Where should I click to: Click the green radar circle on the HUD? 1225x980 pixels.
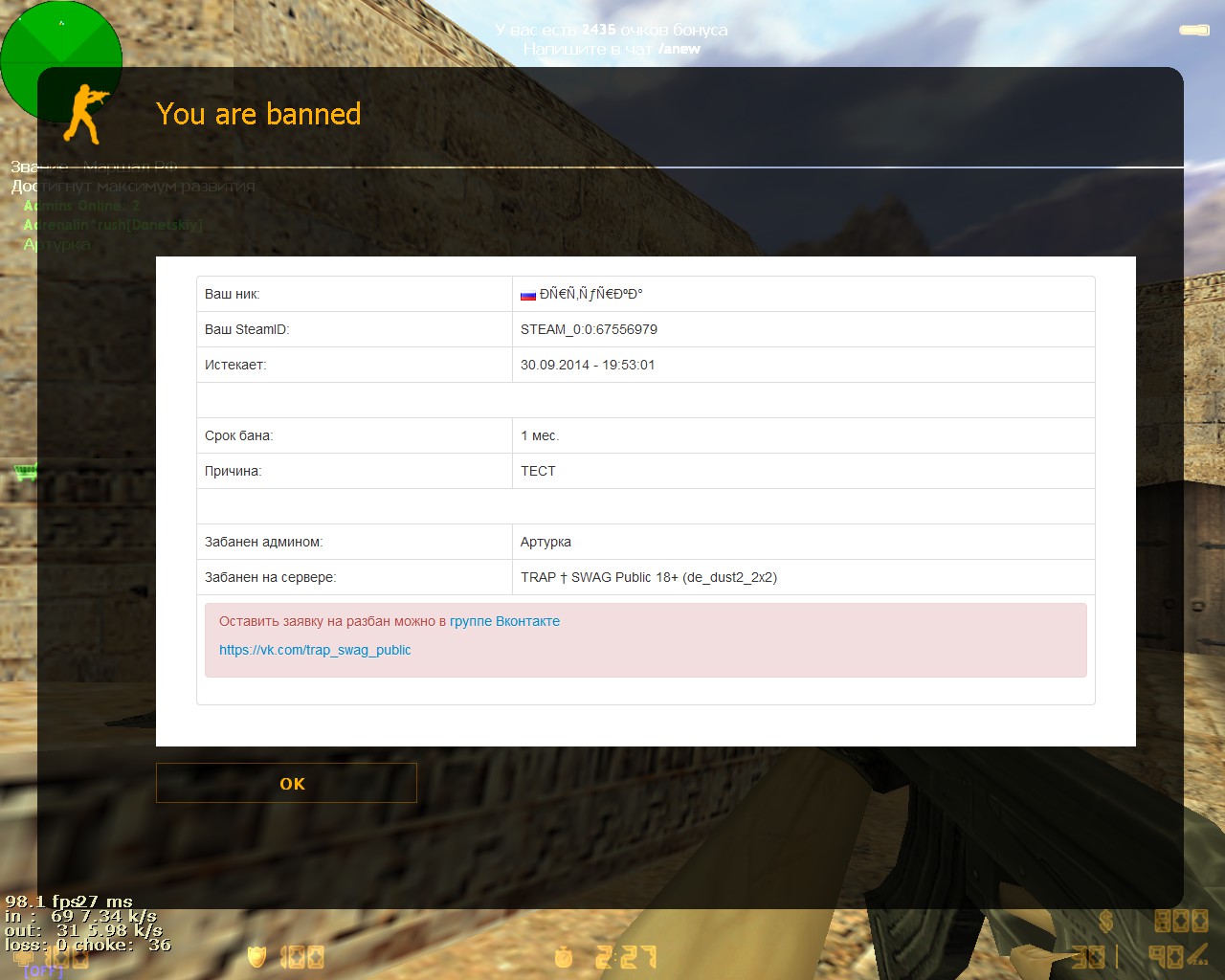pyautogui.click(x=61, y=61)
